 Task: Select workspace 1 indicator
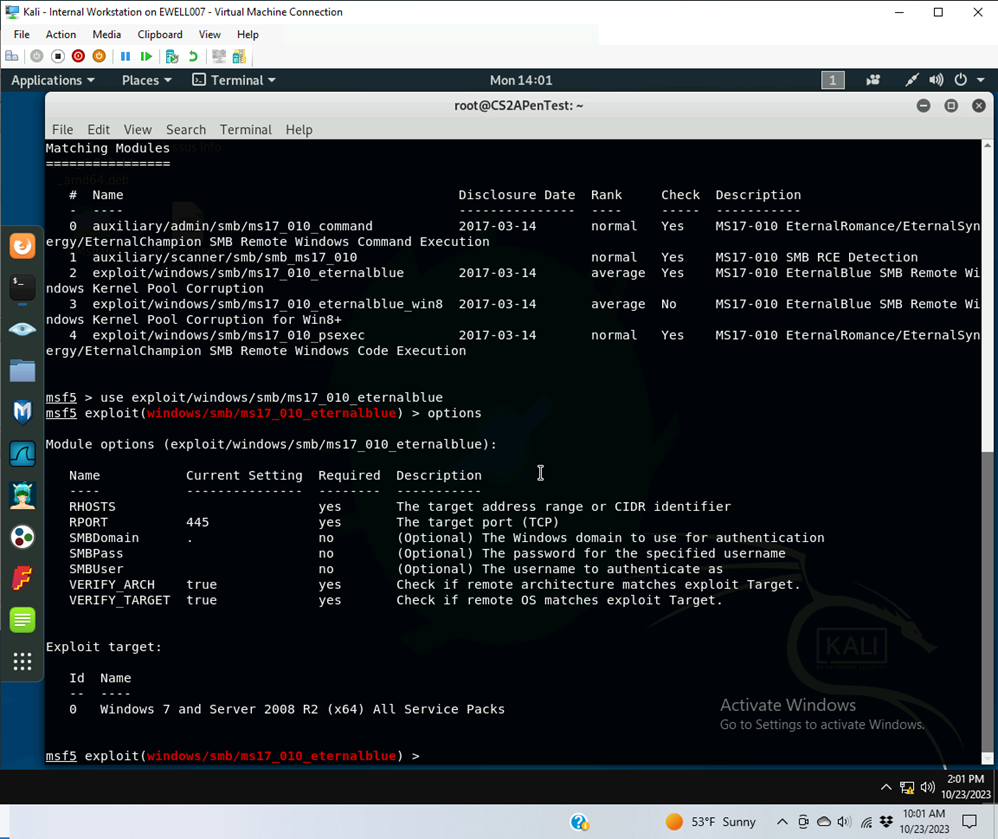click(832, 80)
